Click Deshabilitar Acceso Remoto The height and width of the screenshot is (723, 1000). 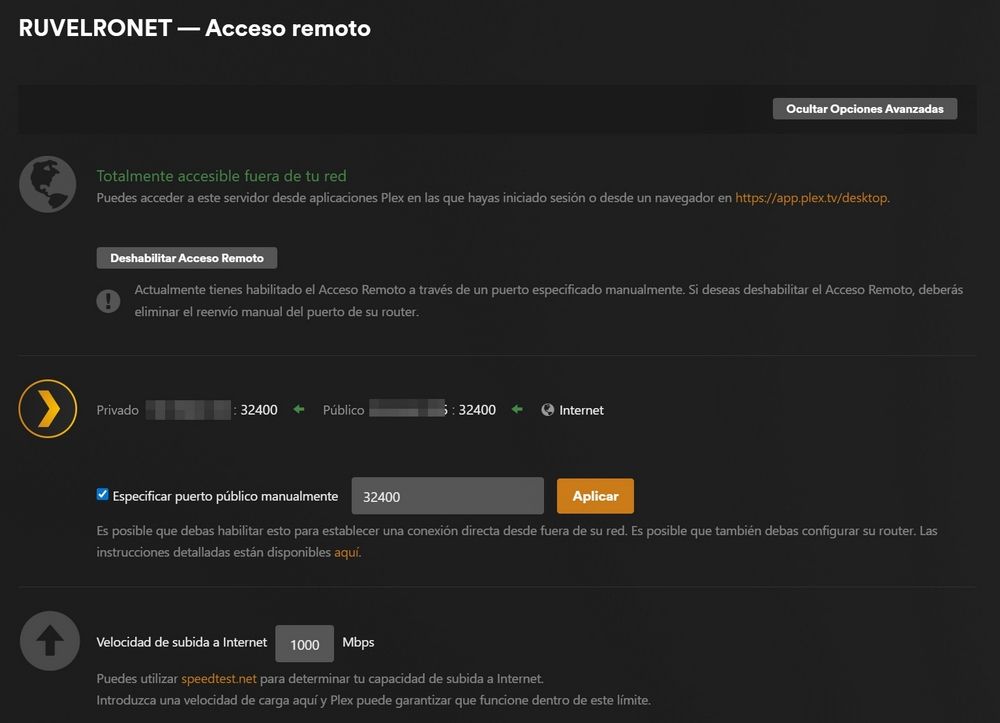click(186, 257)
